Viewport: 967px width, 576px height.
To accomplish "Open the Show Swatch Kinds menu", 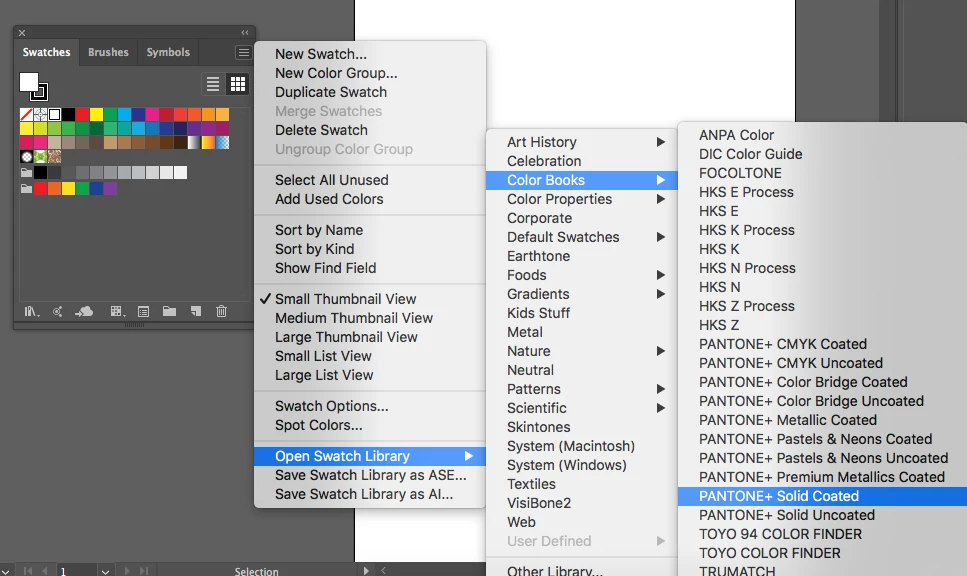I will tap(117, 311).
